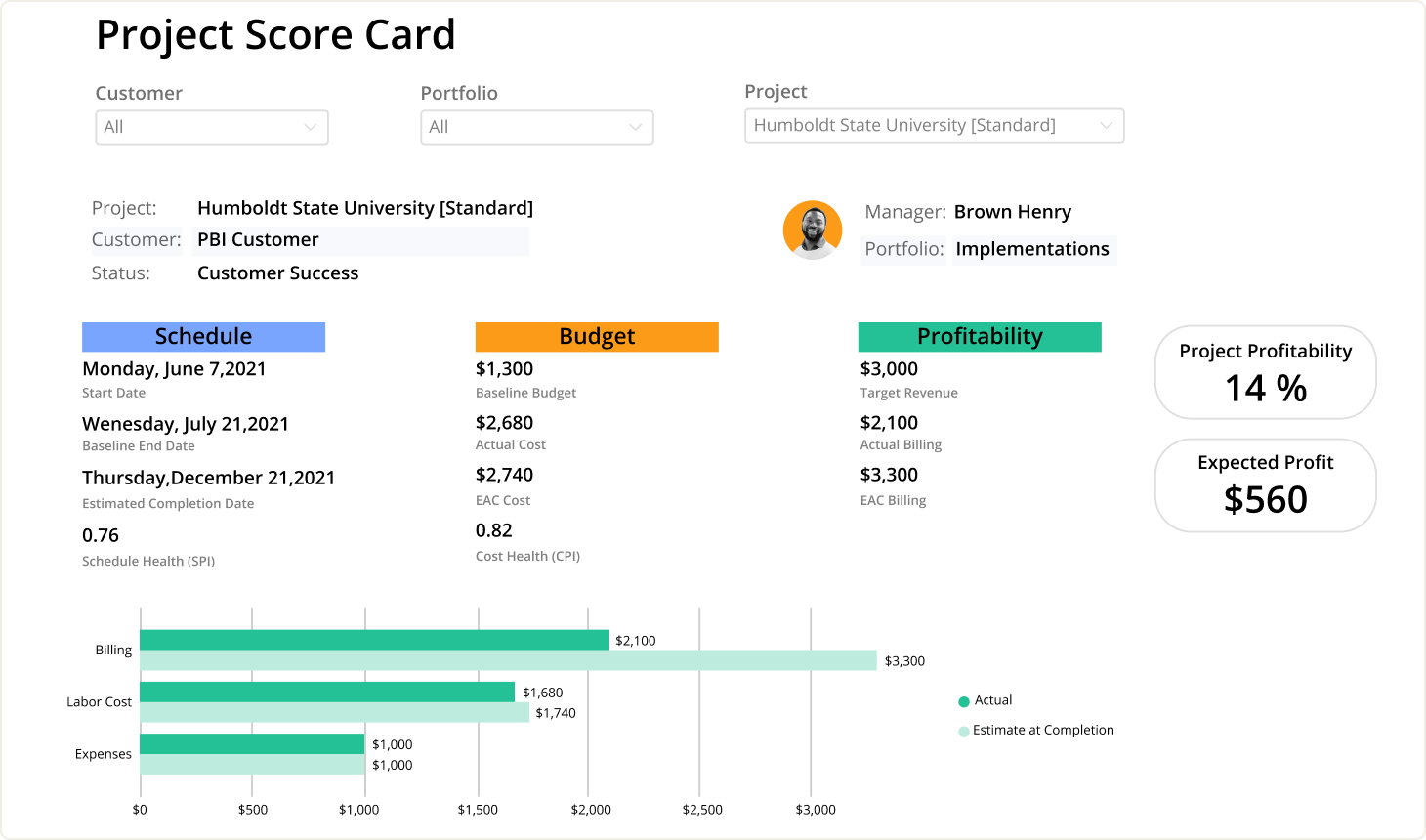Select the Actual legend marker

962,700
